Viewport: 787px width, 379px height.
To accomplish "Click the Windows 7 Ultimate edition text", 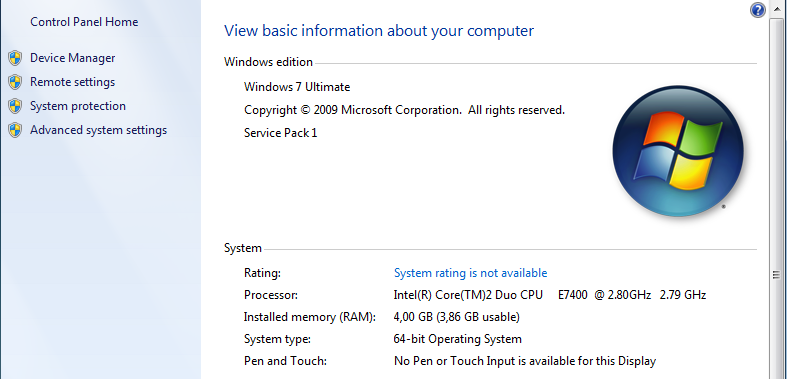I will coord(297,87).
